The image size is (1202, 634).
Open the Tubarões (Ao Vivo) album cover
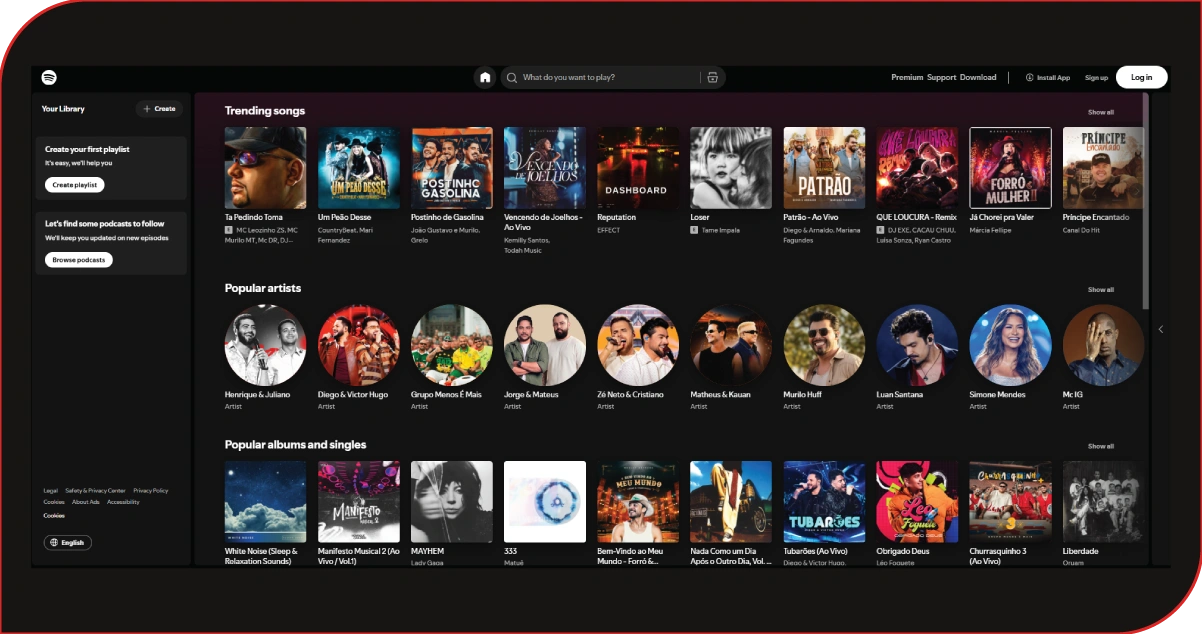tap(824, 502)
